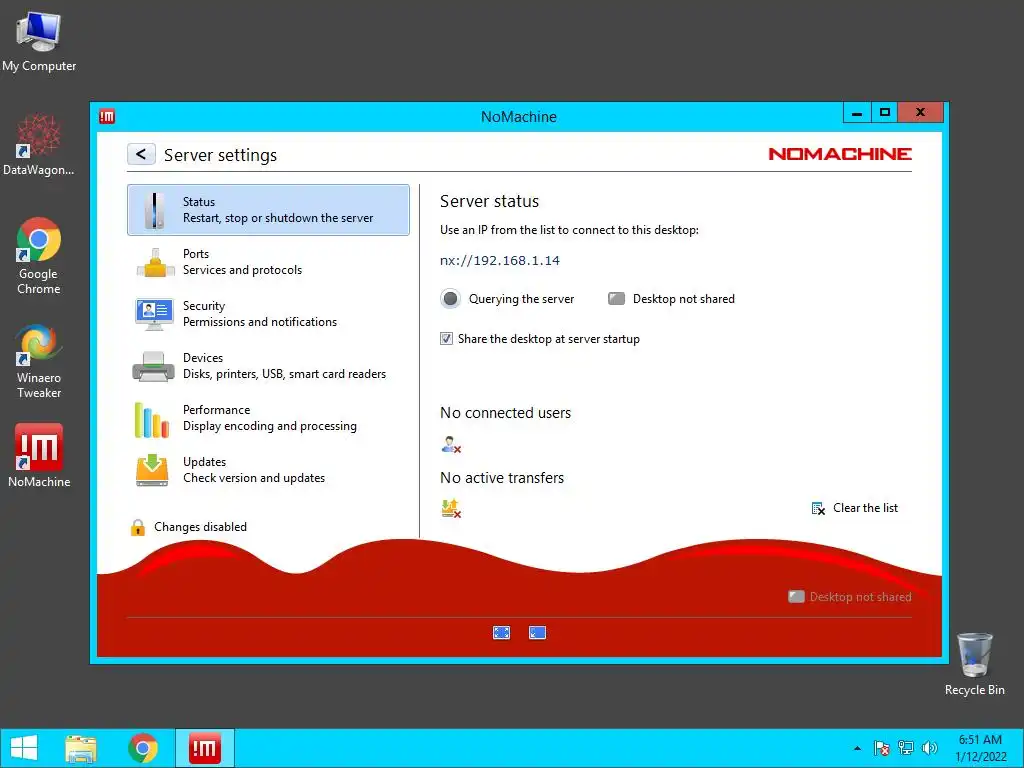Switch to Security Permissions and notifications
This screenshot has height=768, width=1024.
[268, 314]
